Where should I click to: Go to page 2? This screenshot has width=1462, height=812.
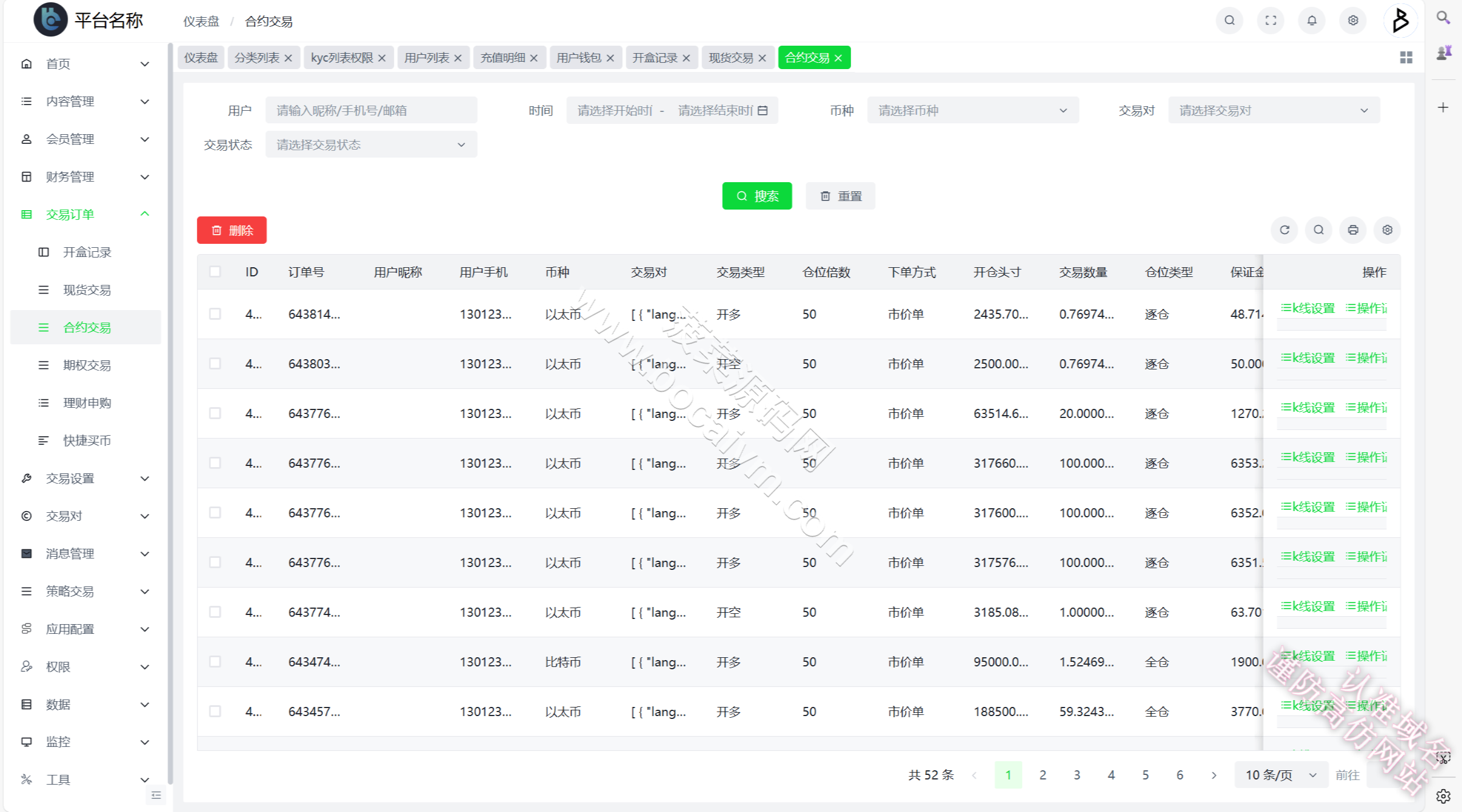coord(1043,775)
